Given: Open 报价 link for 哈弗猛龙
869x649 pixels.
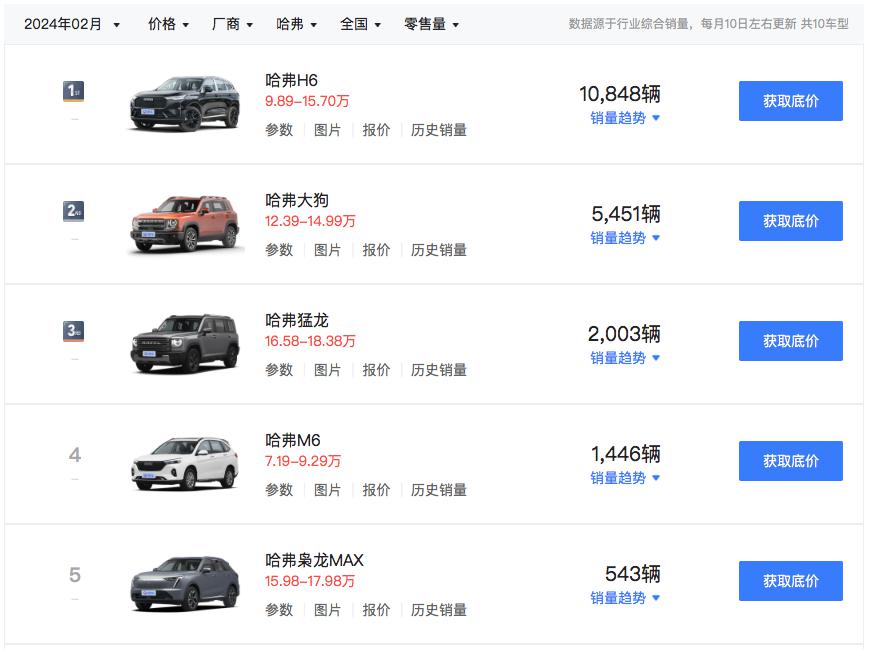Looking at the screenshot, I should [x=376, y=370].
